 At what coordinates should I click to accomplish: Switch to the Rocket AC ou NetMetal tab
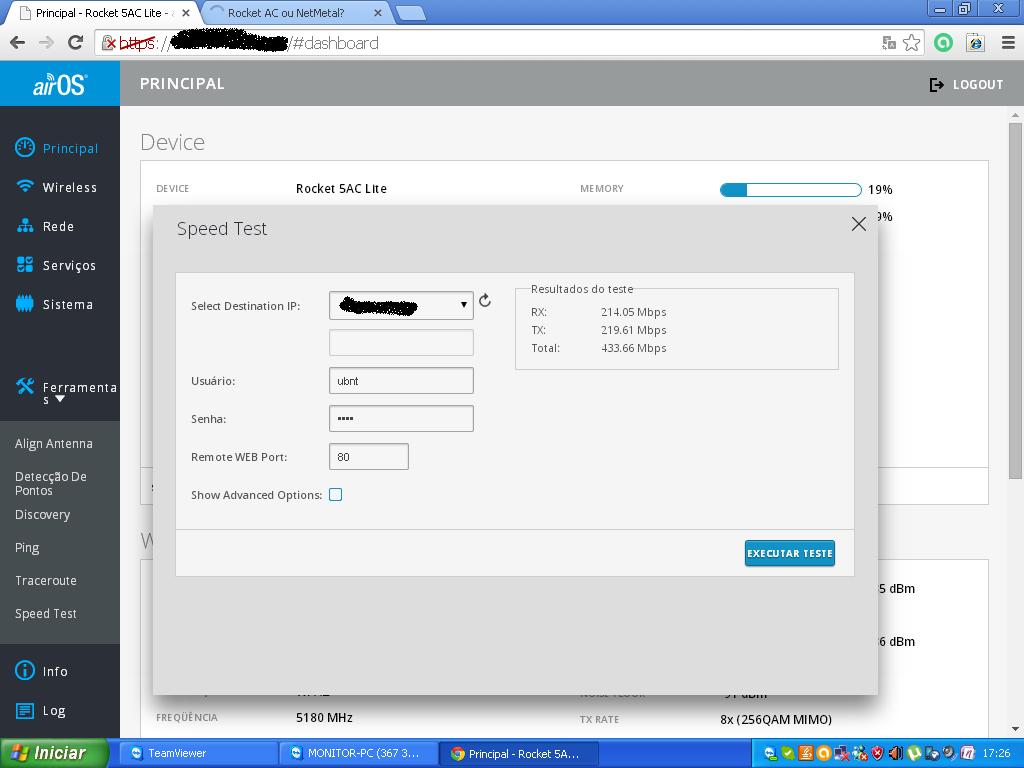coord(286,12)
